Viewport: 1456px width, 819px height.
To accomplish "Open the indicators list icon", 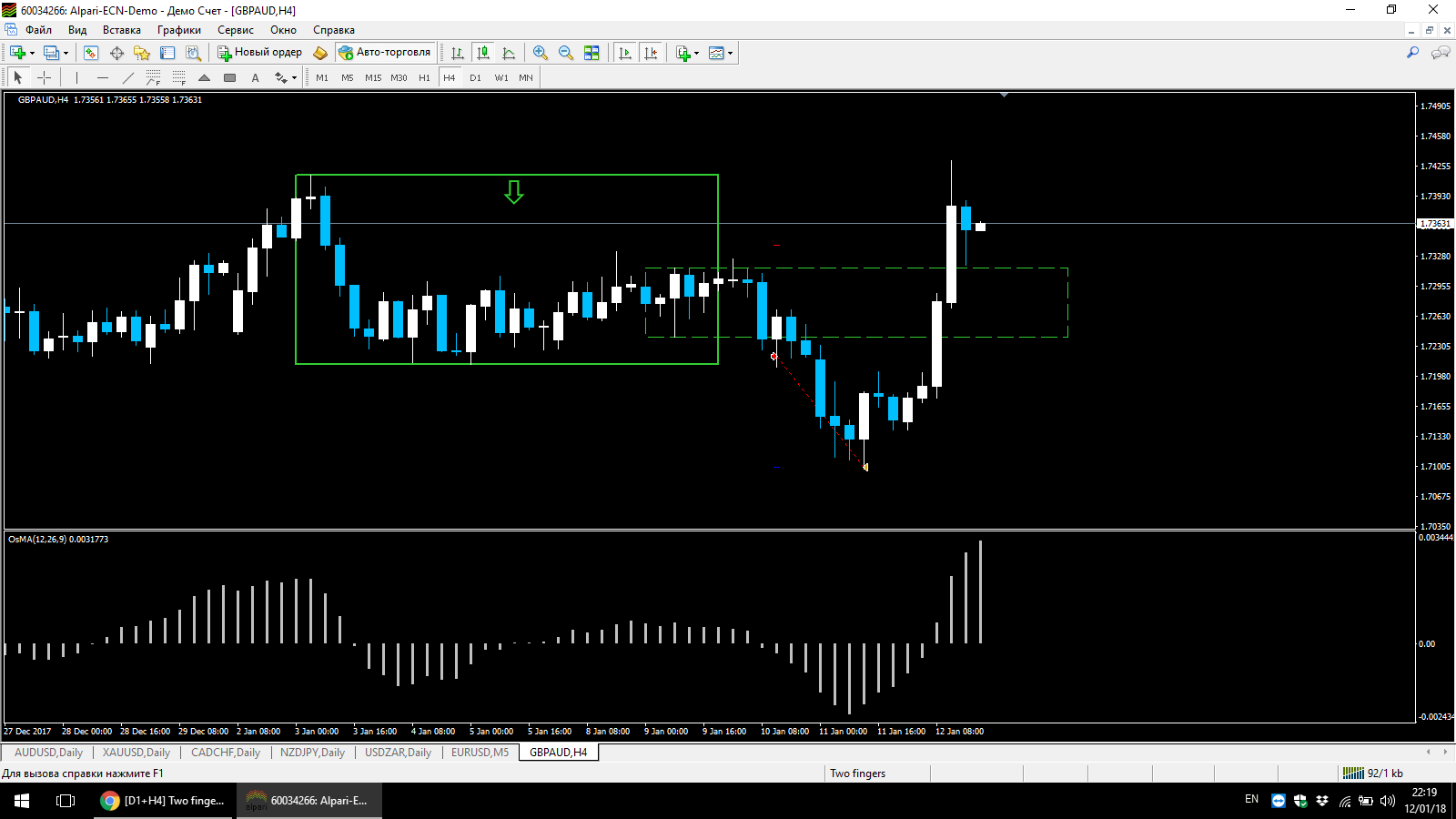I will 683,53.
